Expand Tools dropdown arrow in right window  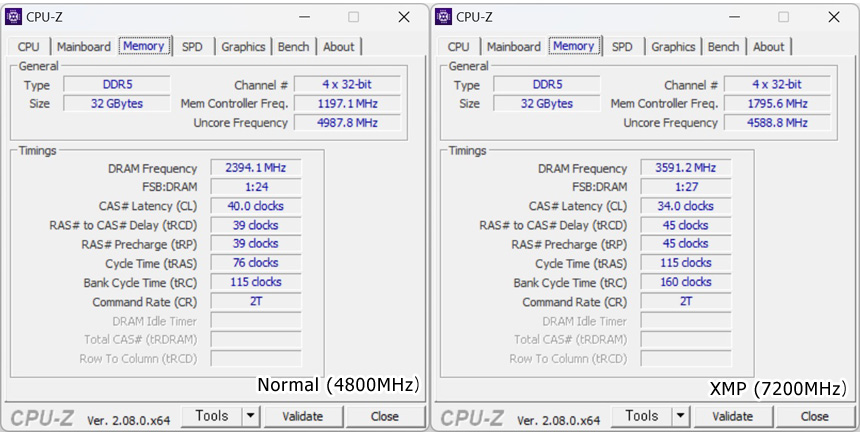pyautogui.click(x=681, y=416)
